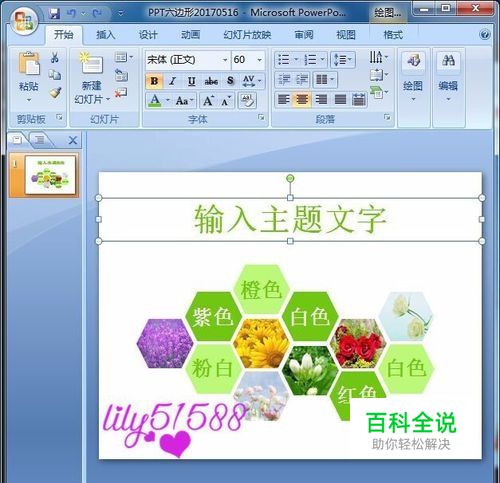This screenshot has height=483, width=500.
Task: Open the 幻灯片放映 ribbon tab
Action: [247, 35]
